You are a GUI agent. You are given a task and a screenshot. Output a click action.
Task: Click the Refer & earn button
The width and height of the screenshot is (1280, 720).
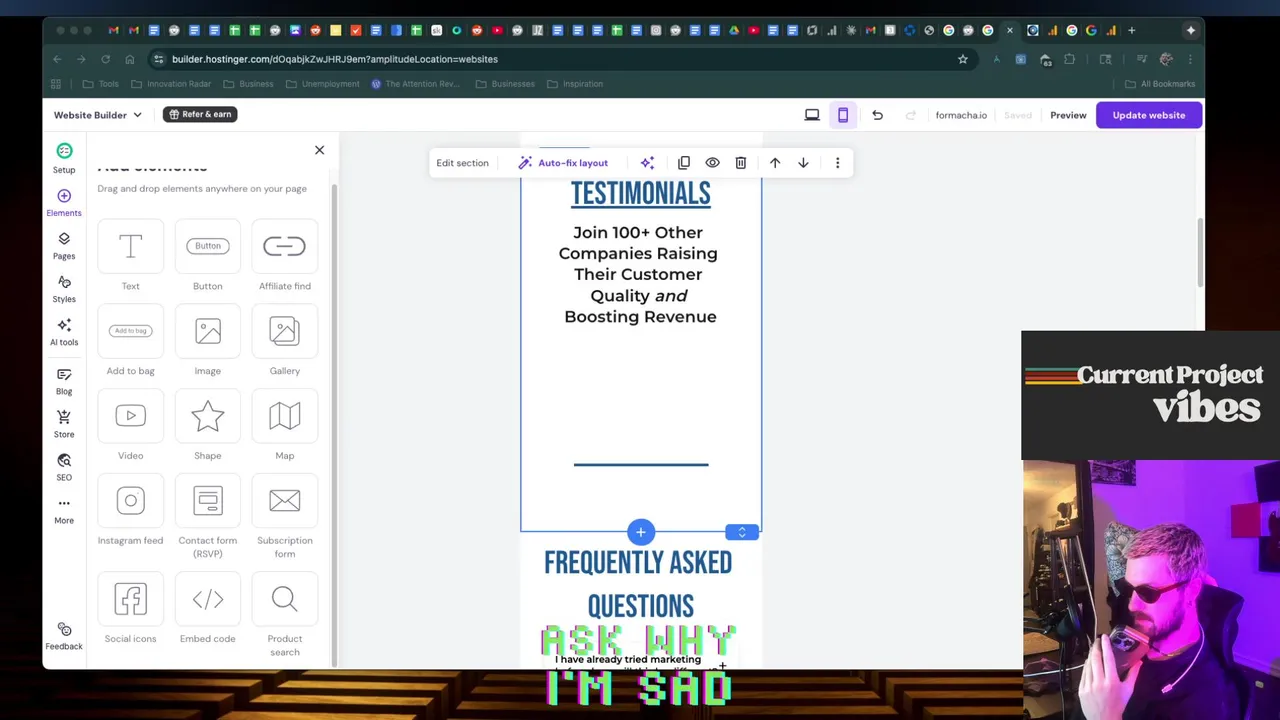200,114
